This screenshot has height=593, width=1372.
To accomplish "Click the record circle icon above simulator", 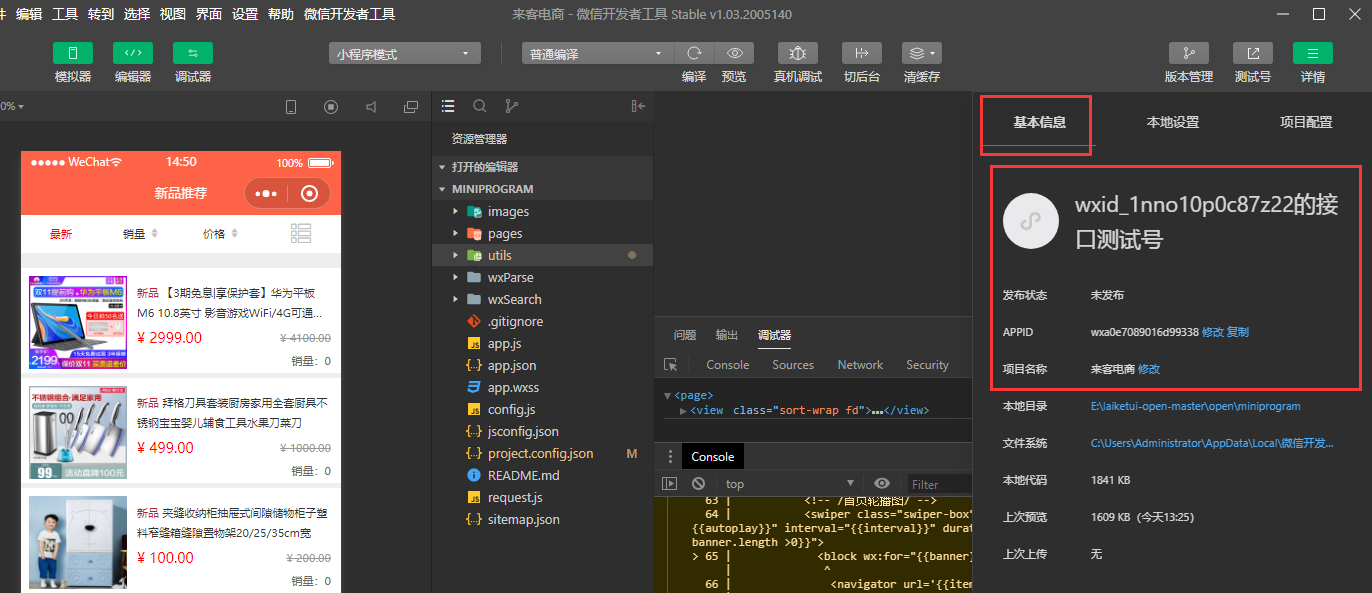I will point(331,107).
